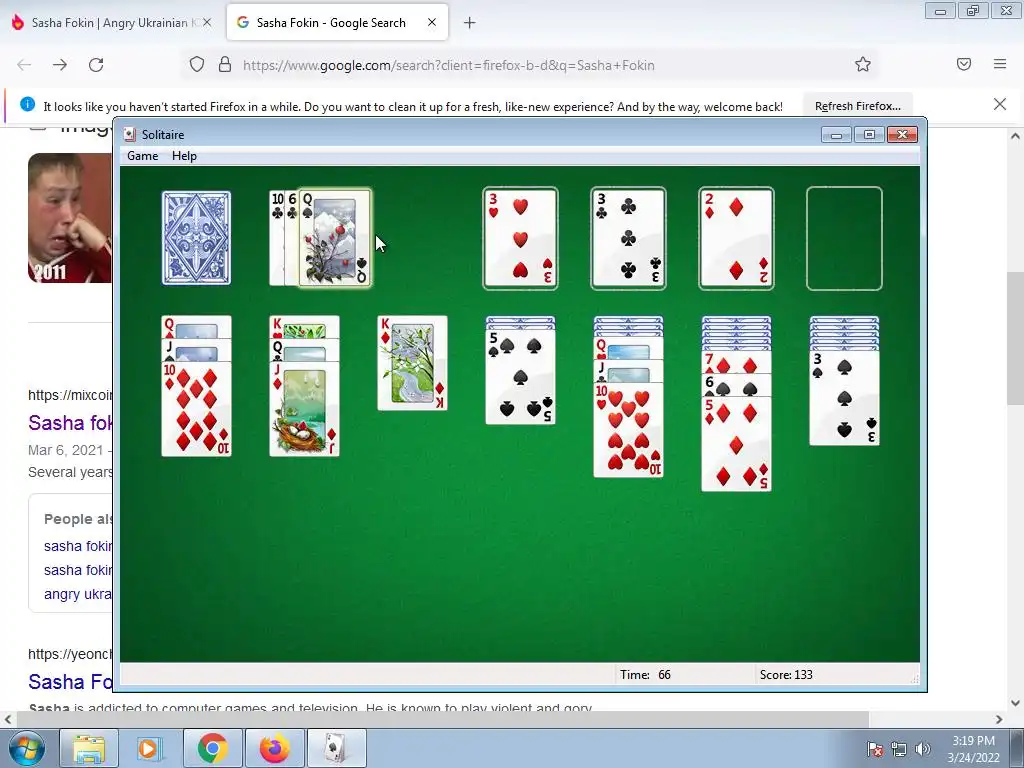This screenshot has width=1024, height=768.
Task: Click the Solitaire taskbar icon
Action: click(x=336, y=749)
